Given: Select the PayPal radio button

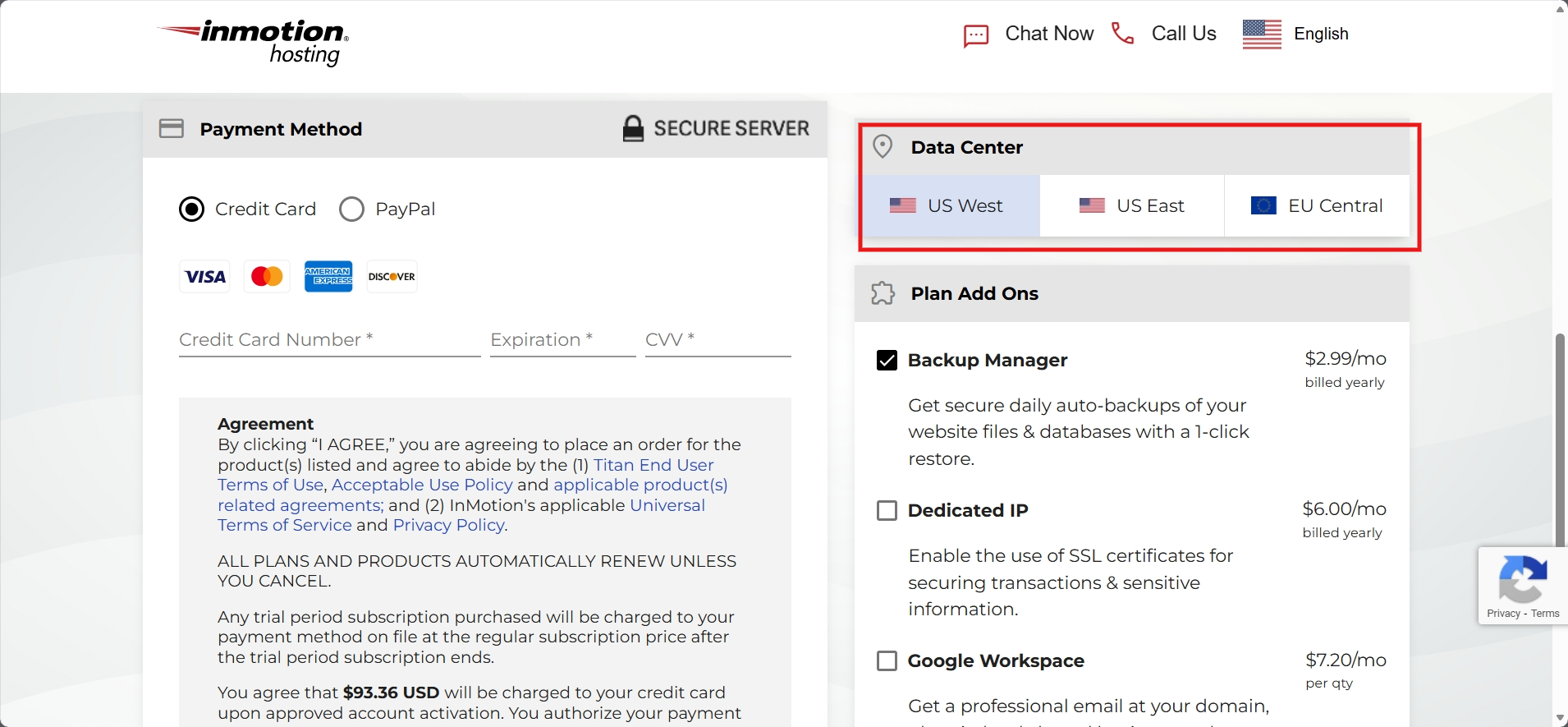Looking at the screenshot, I should pyautogui.click(x=351, y=209).
